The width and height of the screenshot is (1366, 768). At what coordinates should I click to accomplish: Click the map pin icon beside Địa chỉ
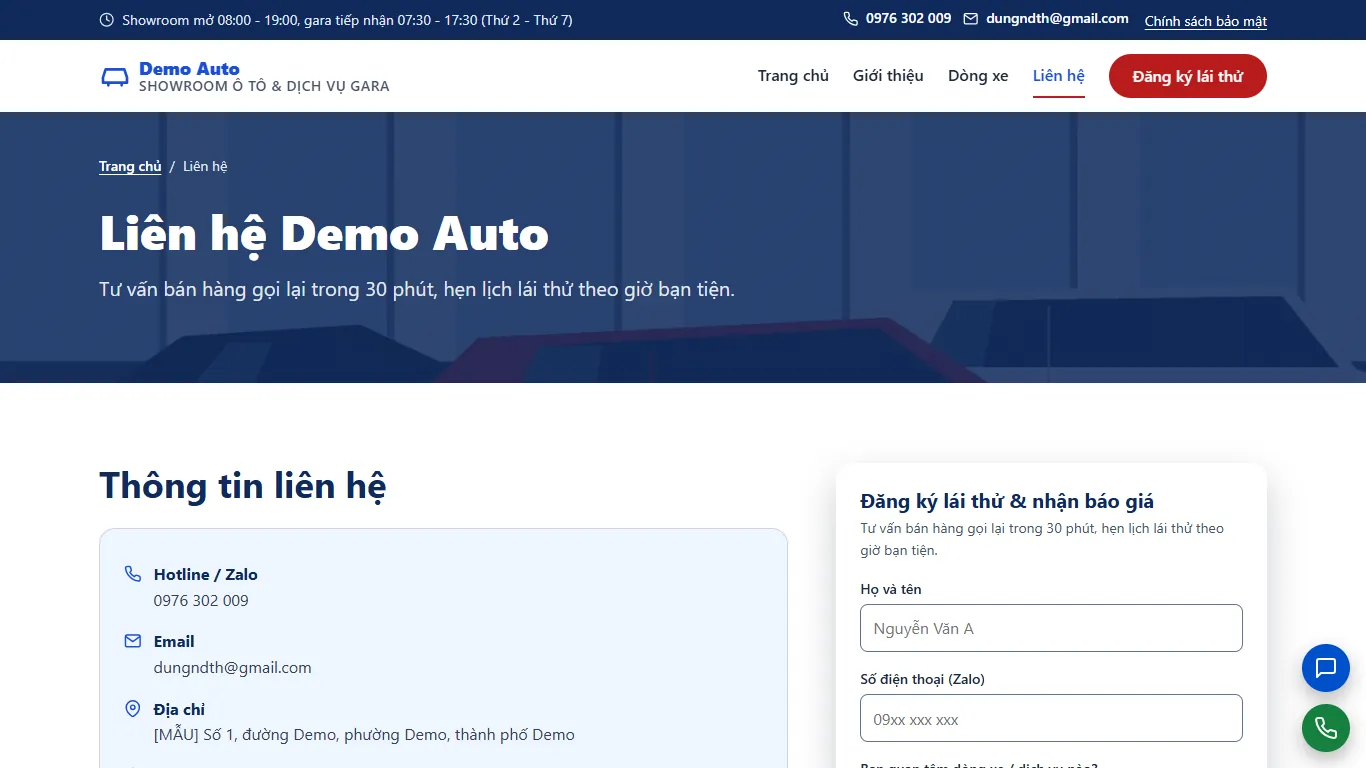click(x=132, y=709)
